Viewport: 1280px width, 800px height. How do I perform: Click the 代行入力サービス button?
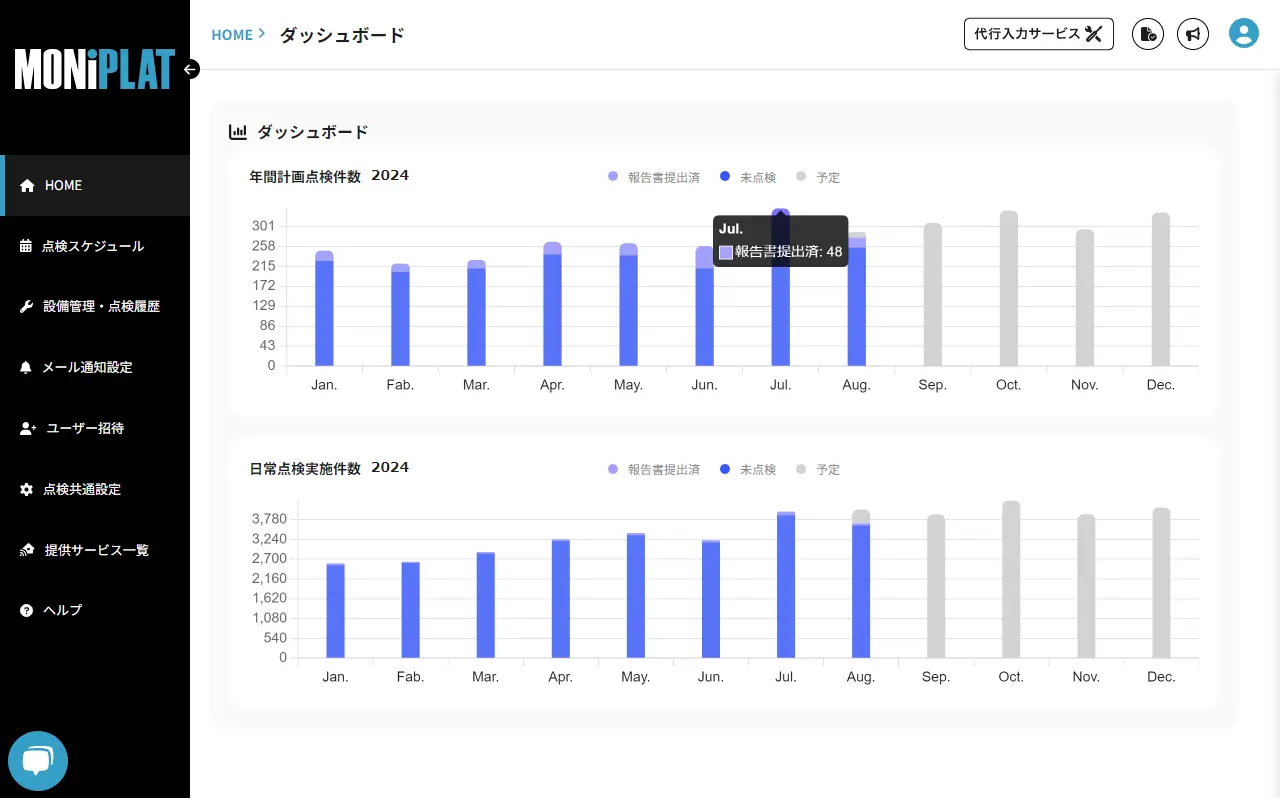tap(1038, 34)
